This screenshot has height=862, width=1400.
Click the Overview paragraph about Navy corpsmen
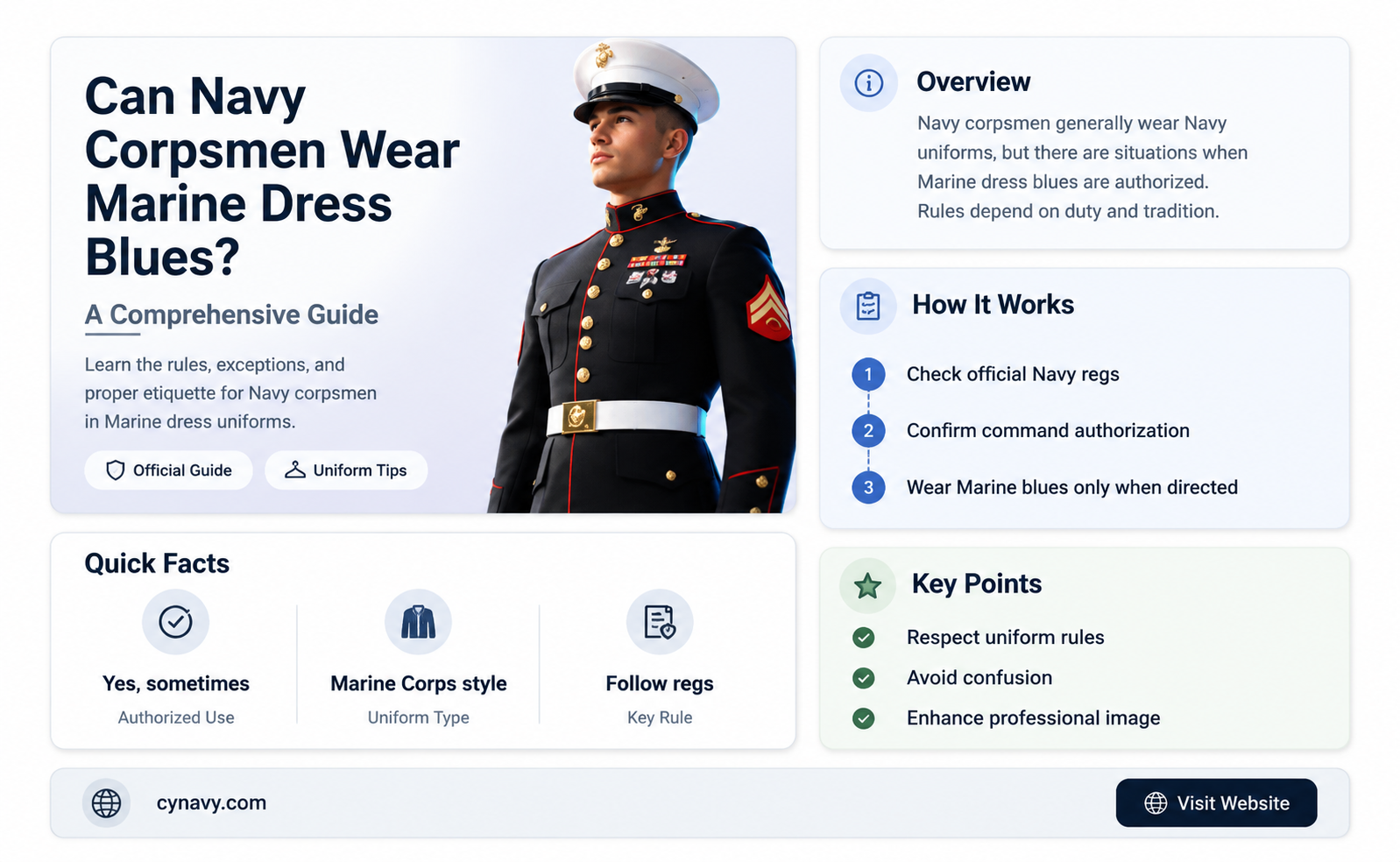point(1082,167)
